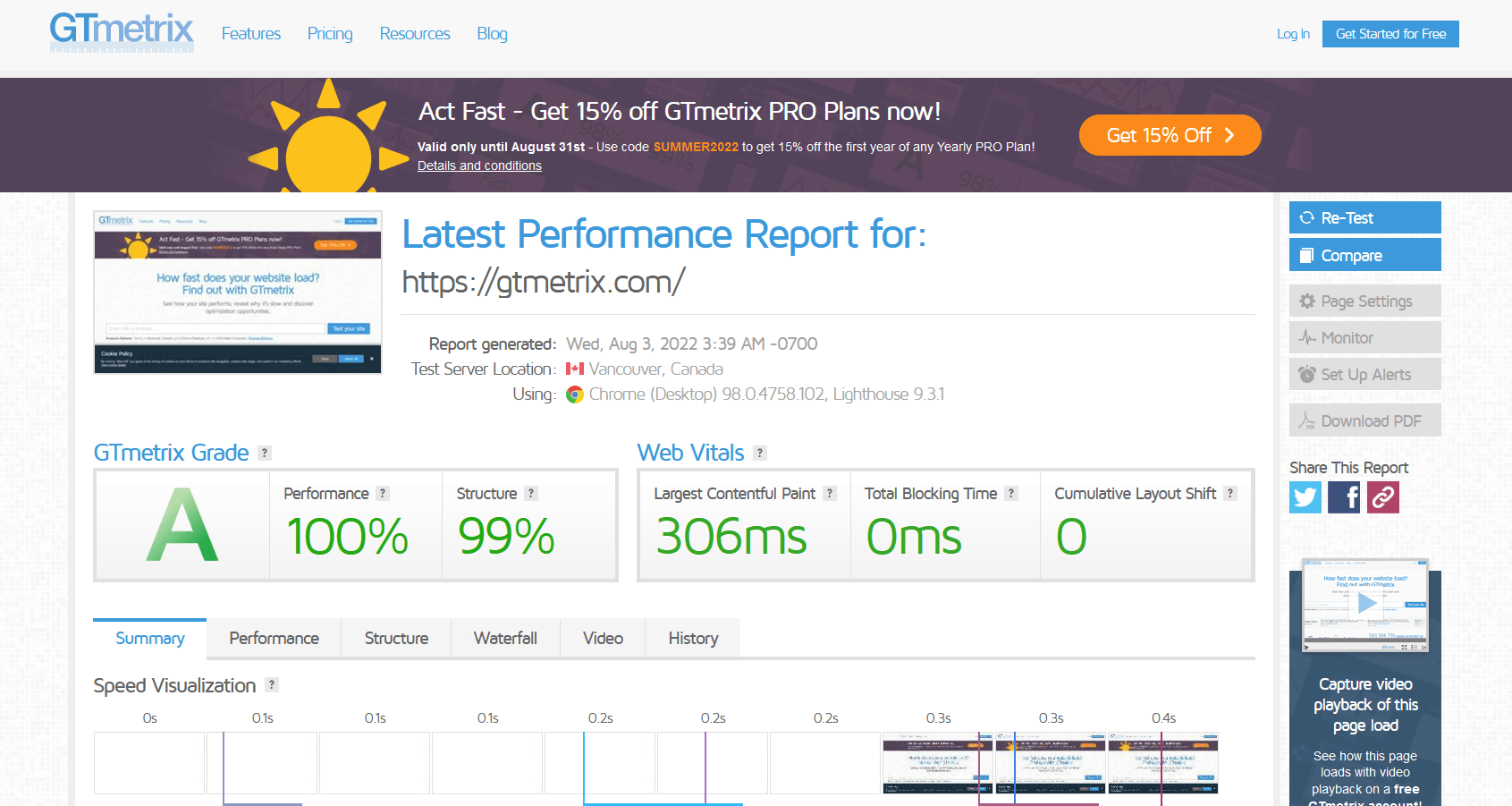Click help icon beside Web Vitals
Image resolution: width=1512 pixels, height=806 pixels.
pos(759,454)
